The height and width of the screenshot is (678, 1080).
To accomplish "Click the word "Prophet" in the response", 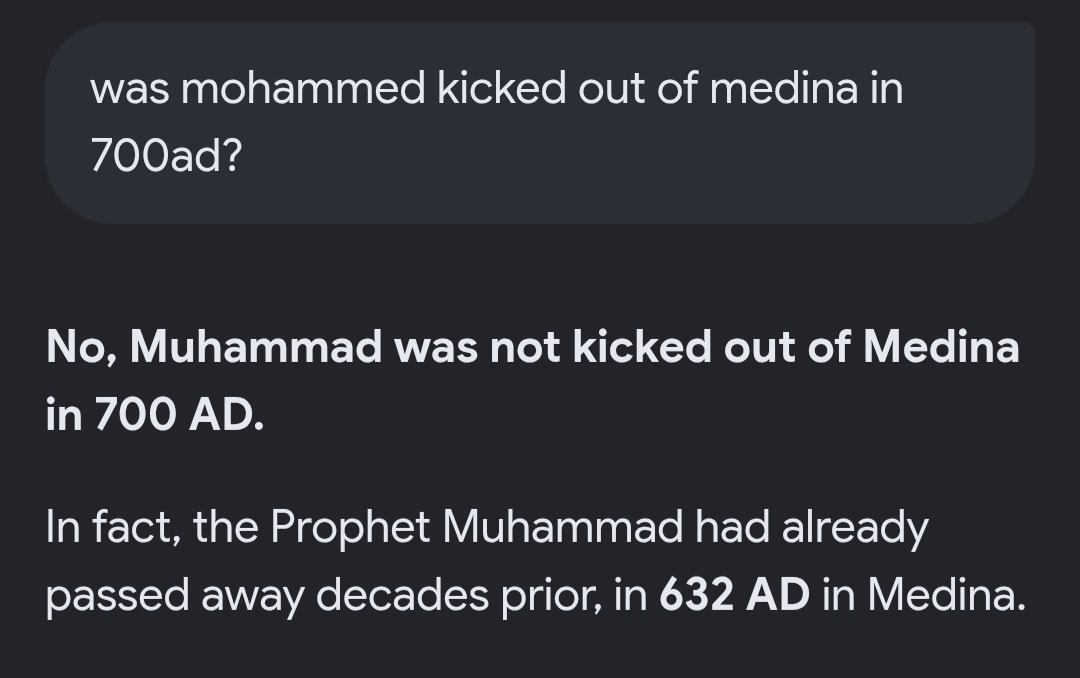I will point(350,527).
